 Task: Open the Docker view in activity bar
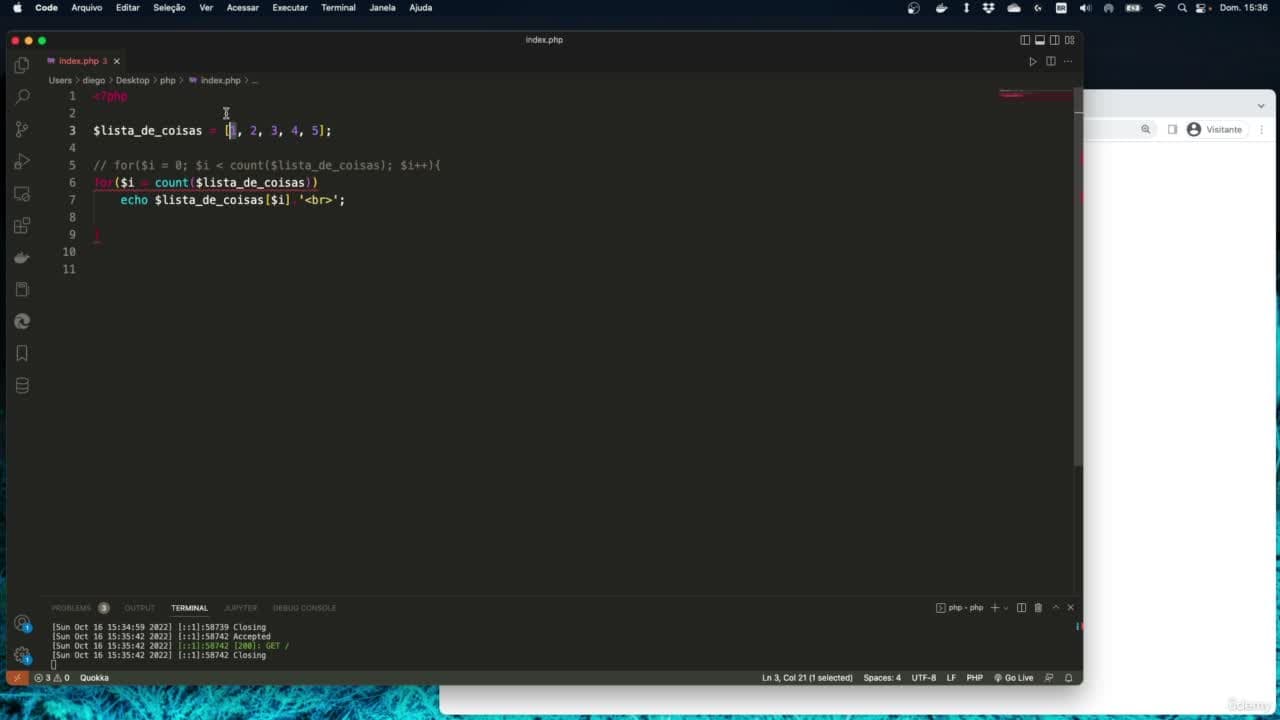22,257
